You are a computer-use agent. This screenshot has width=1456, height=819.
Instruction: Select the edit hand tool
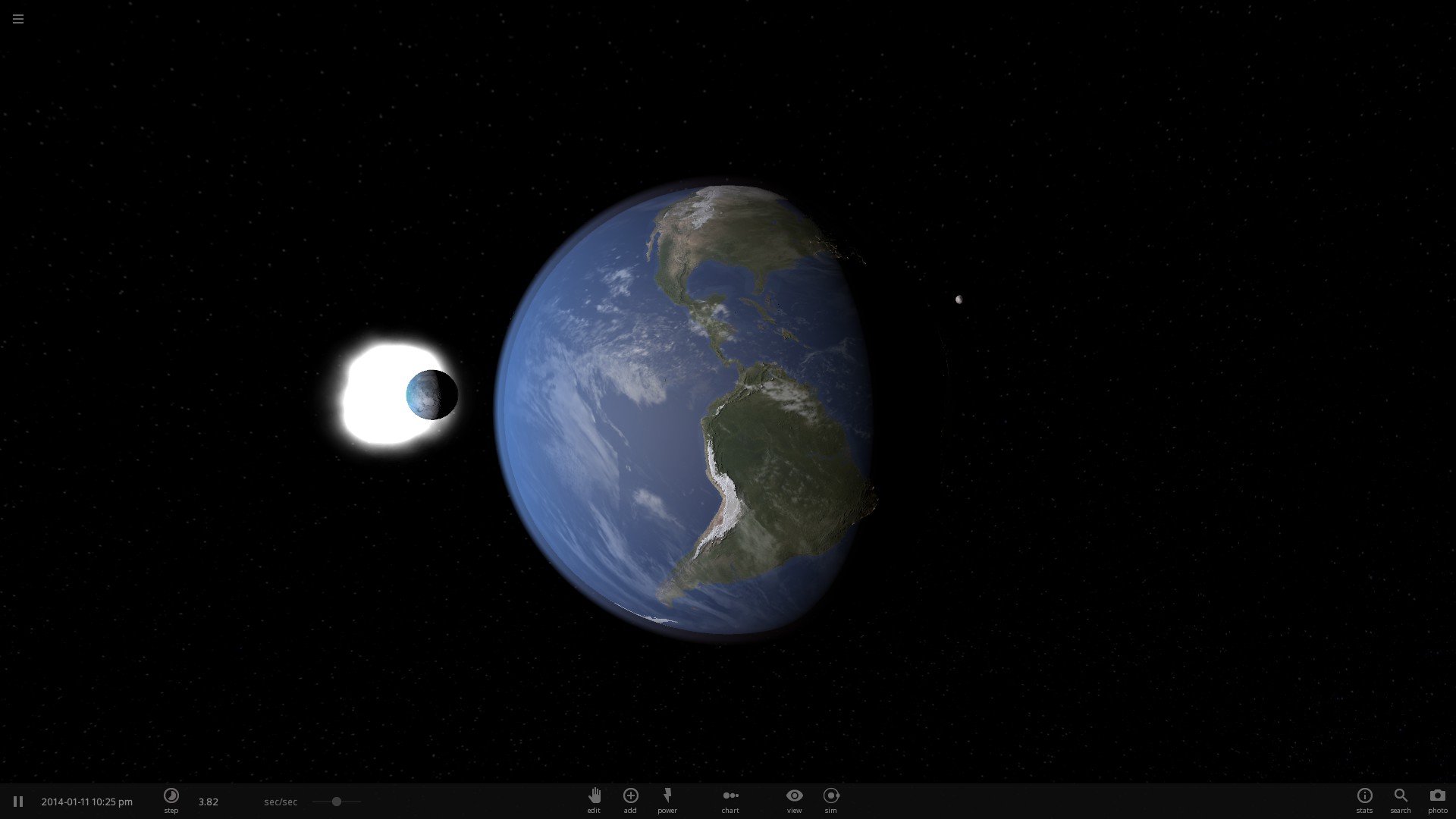[x=594, y=799]
